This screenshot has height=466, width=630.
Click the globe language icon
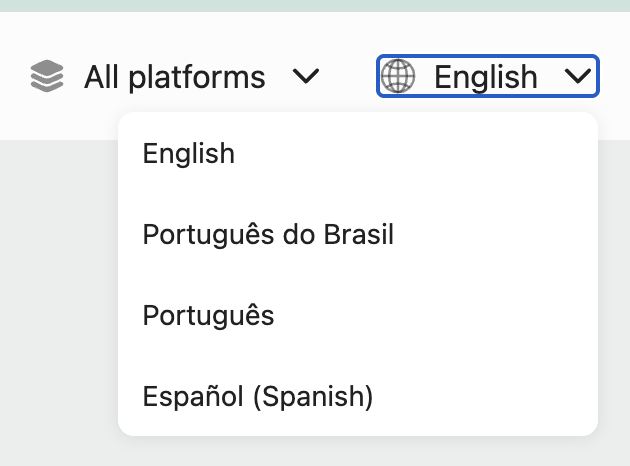398,76
